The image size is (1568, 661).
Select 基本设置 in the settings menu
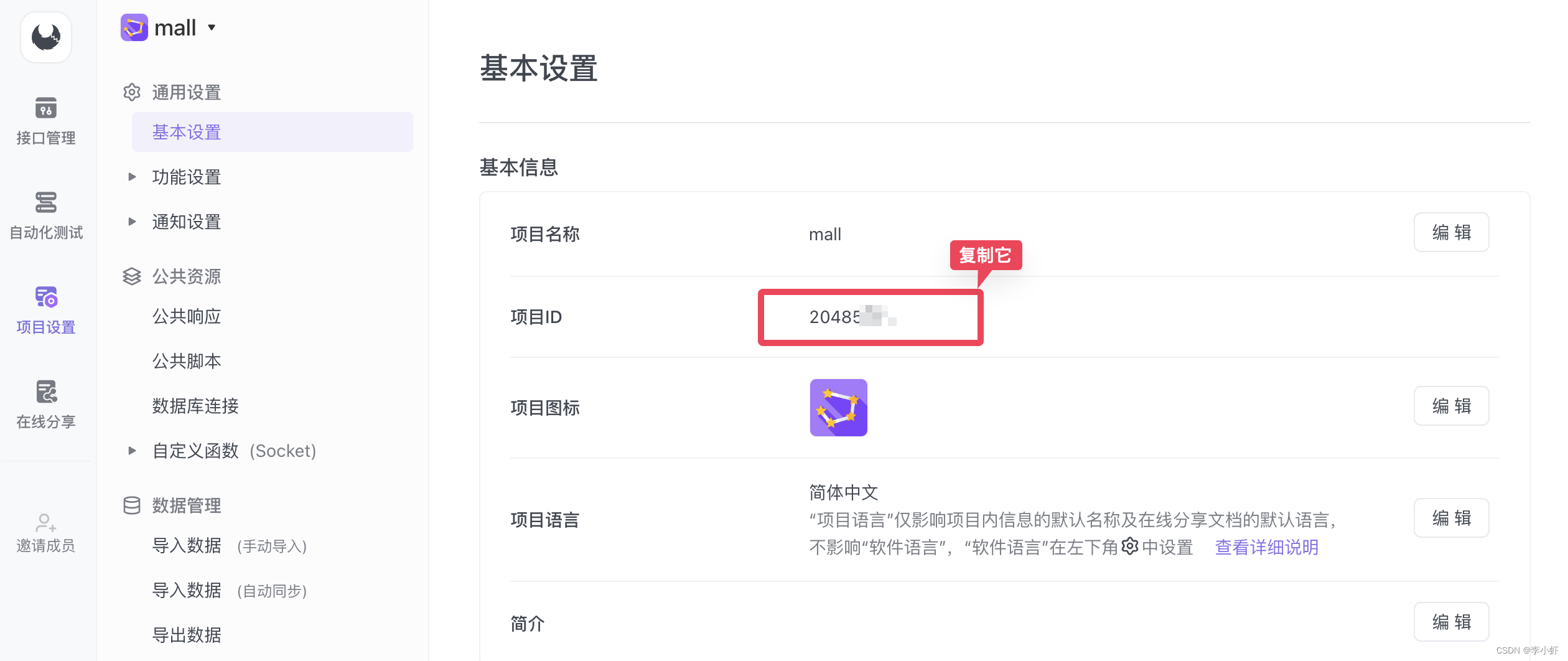tap(185, 132)
